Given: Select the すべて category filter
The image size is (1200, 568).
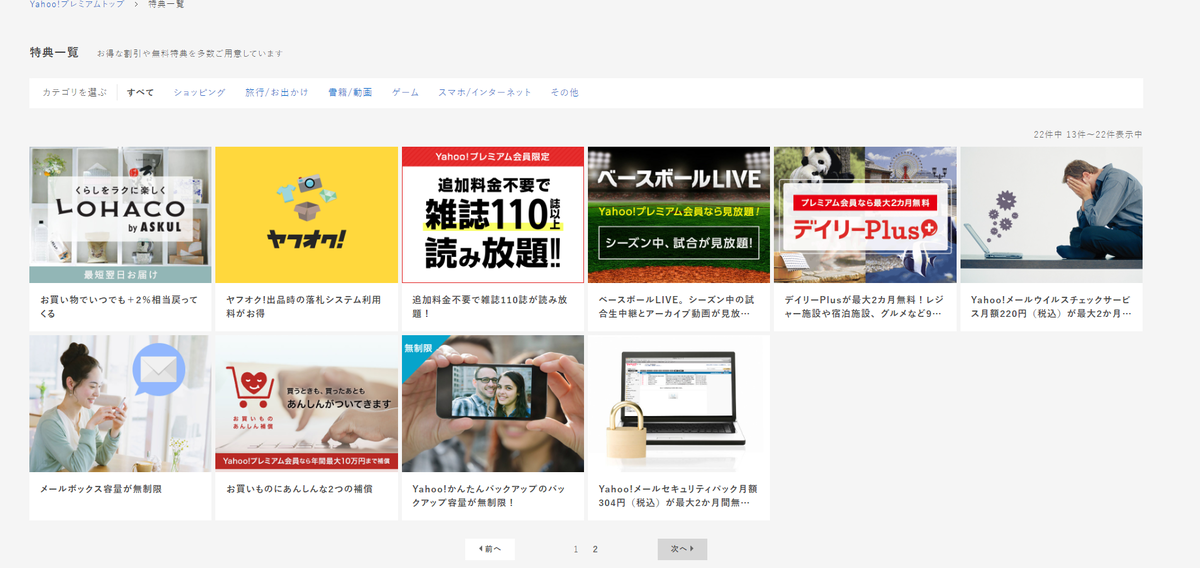Looking at the screenshot, I should tap(141, 93).
